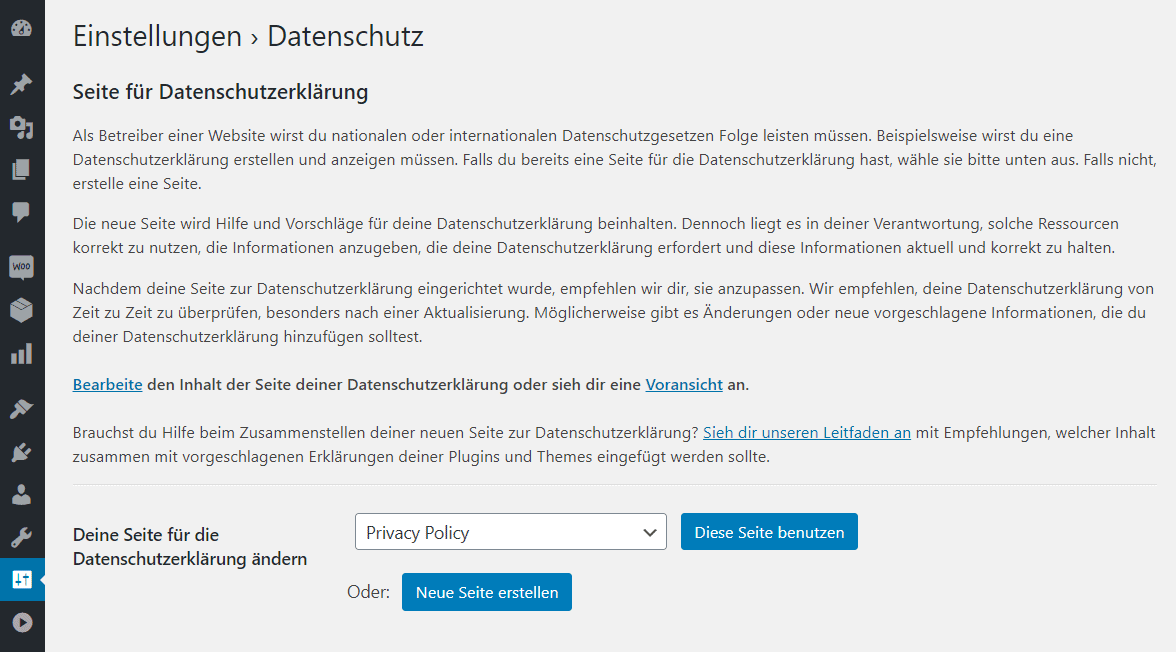Open the Pages section in the sidebar
Image resolution: width=1176 pixels, height=652 pixels.
[x=20, y=168]
